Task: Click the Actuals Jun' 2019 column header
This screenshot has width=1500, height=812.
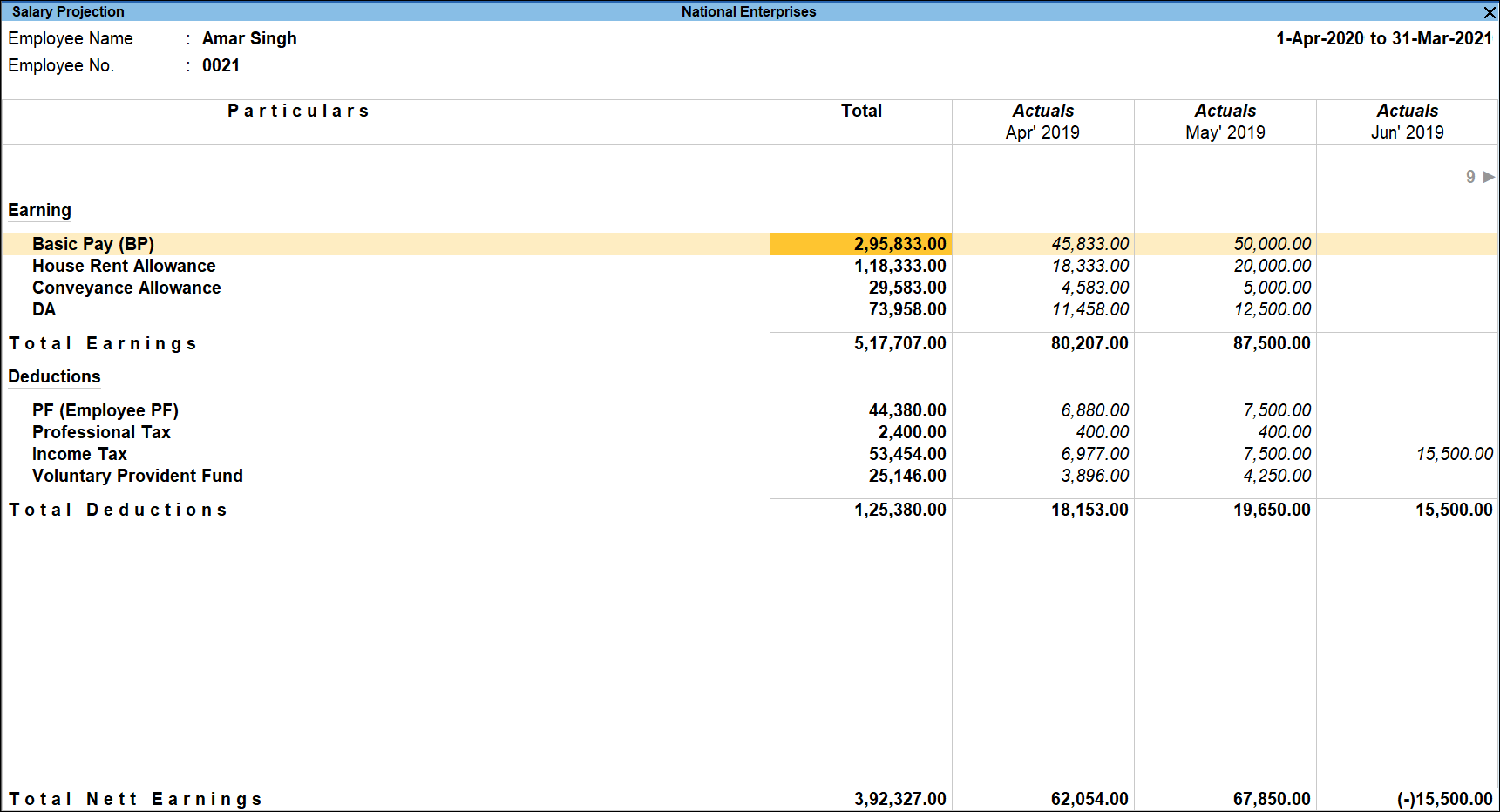Action: coord(1407,122)
